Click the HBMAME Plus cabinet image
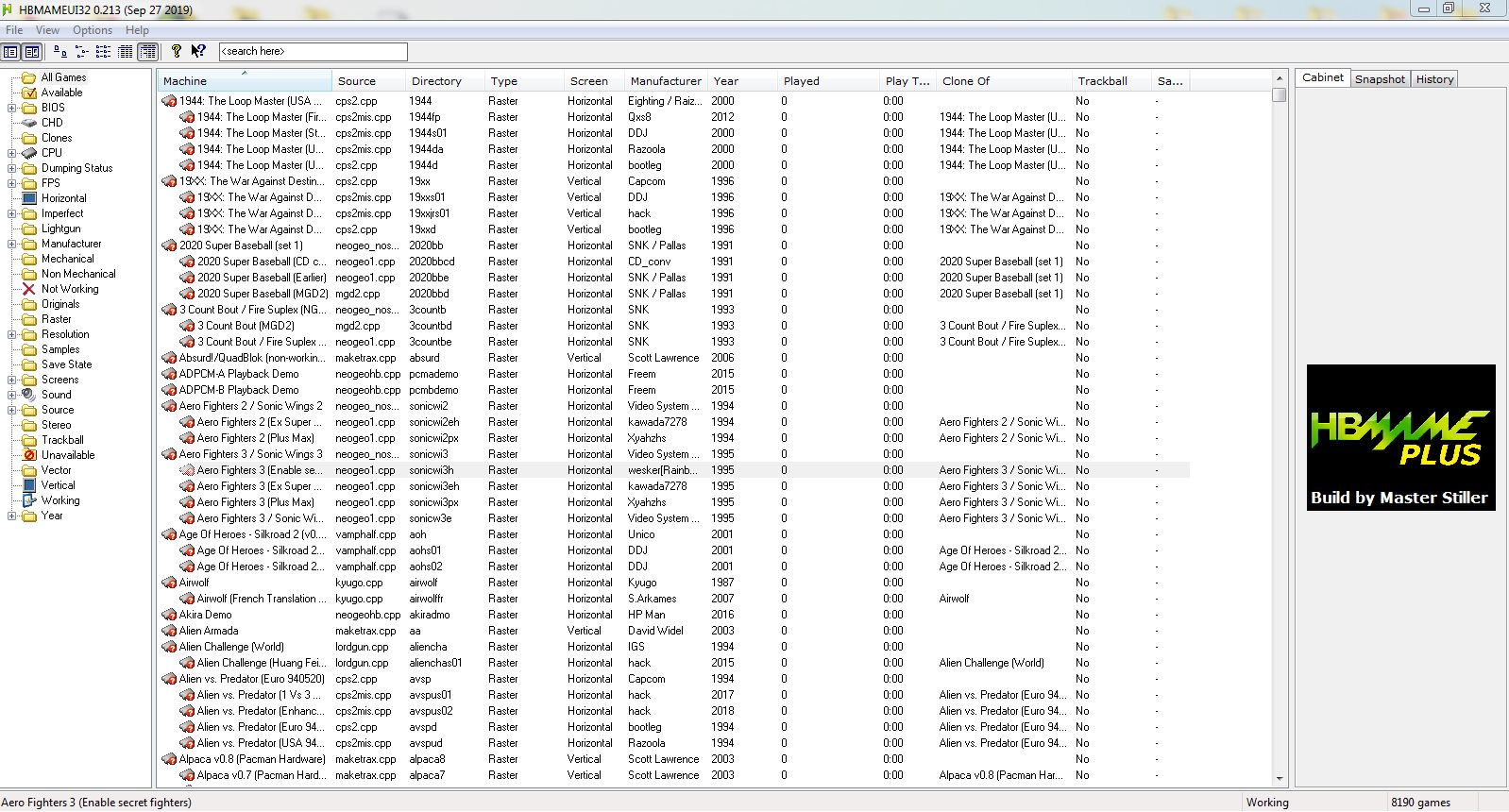This screenshot has height=812, width=1509. tap(1401, 437)
